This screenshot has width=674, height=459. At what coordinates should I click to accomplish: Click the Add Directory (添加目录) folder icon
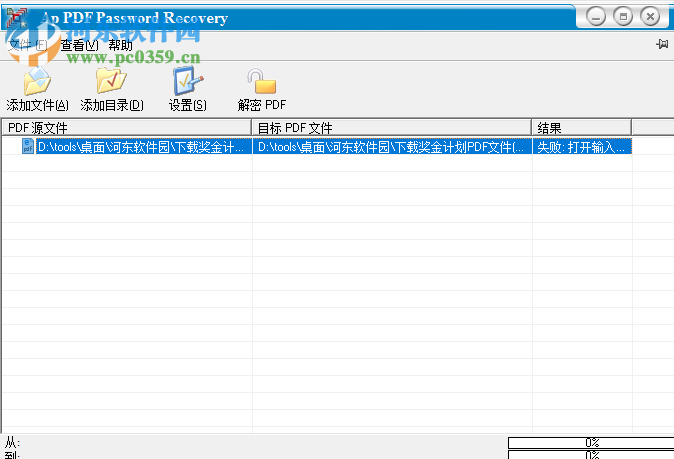111,80
